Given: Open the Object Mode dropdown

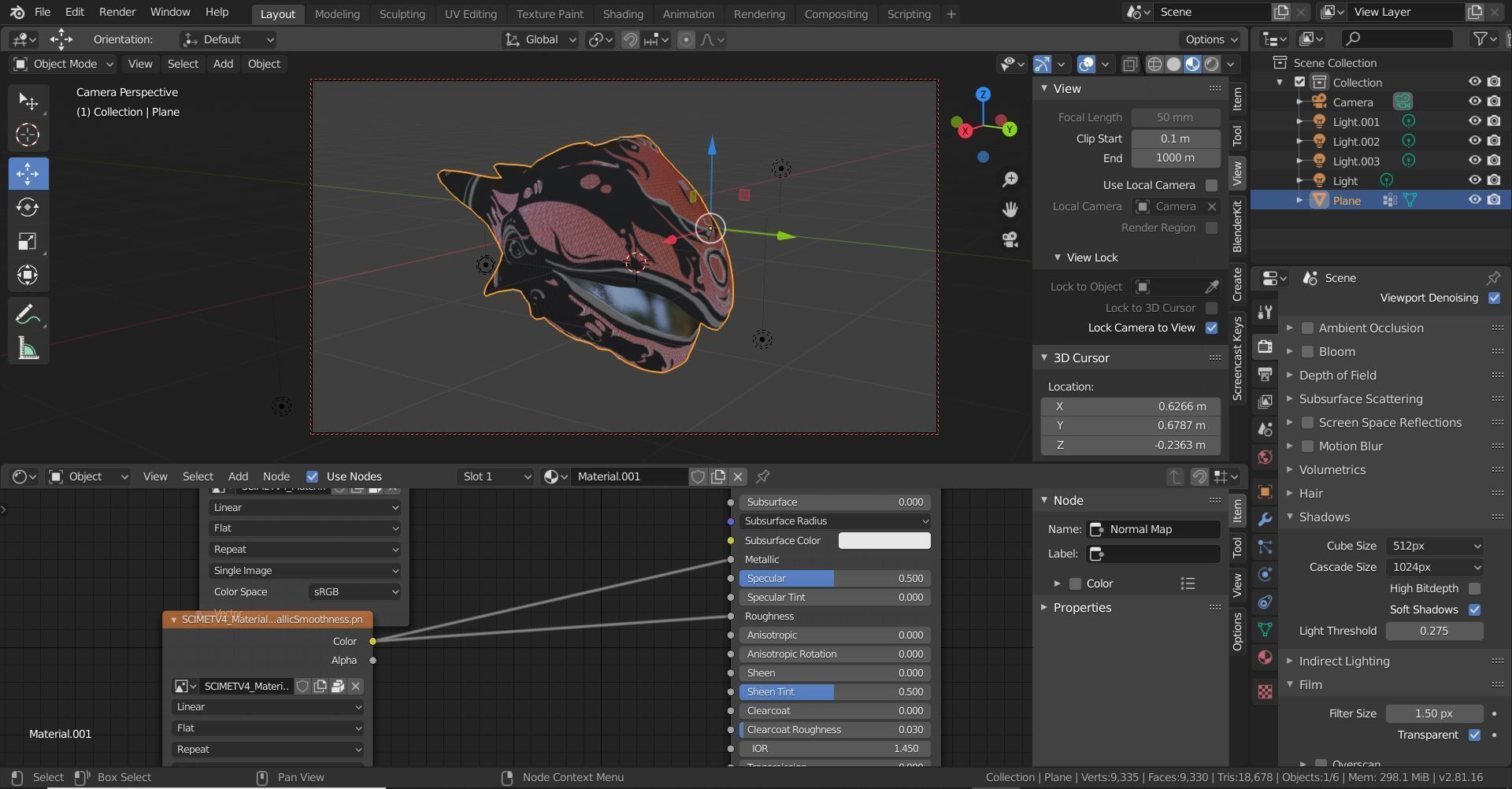Looking at the screenshot, I should tap(63, 64).
